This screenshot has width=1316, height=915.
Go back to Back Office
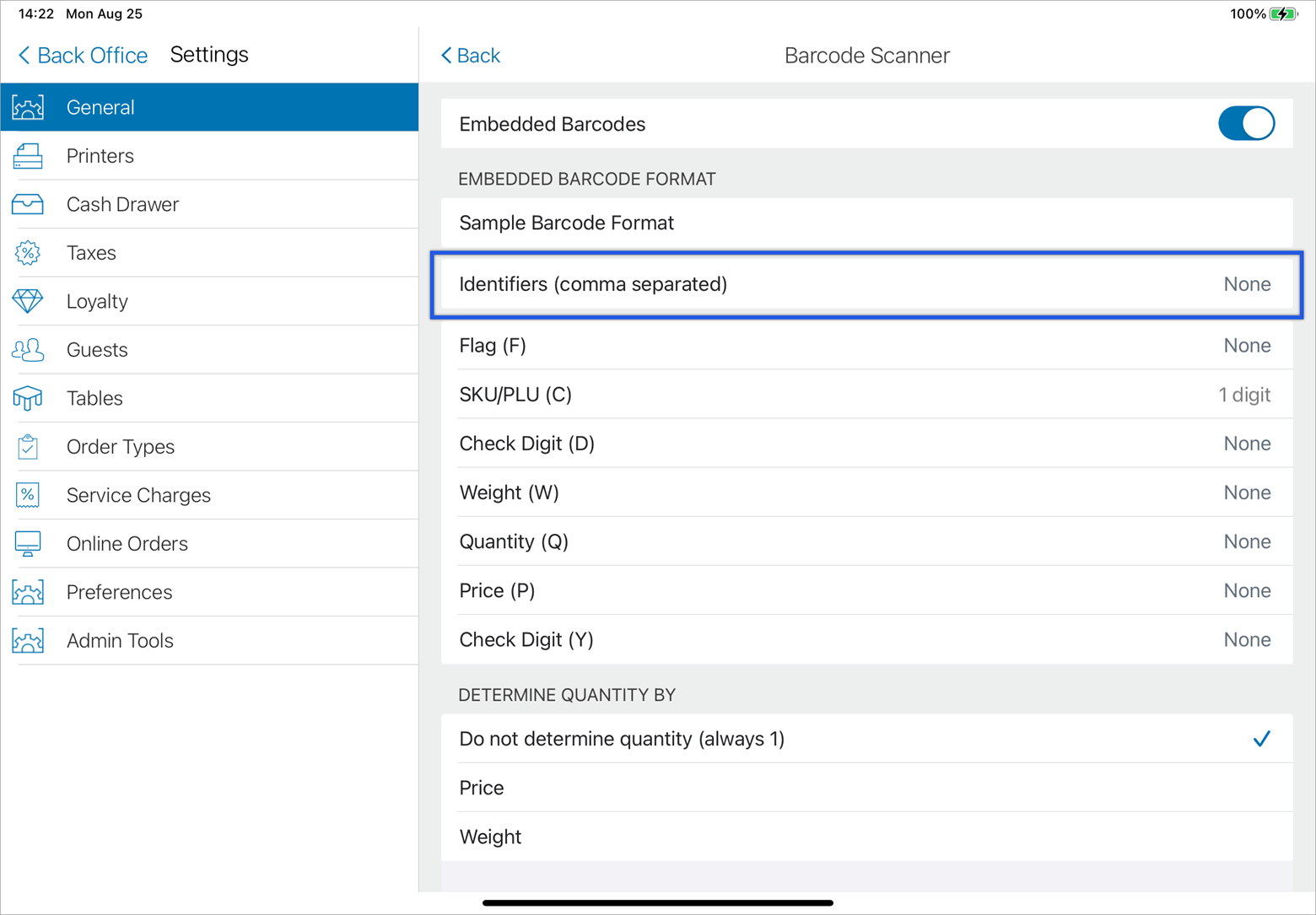[83, 56]
